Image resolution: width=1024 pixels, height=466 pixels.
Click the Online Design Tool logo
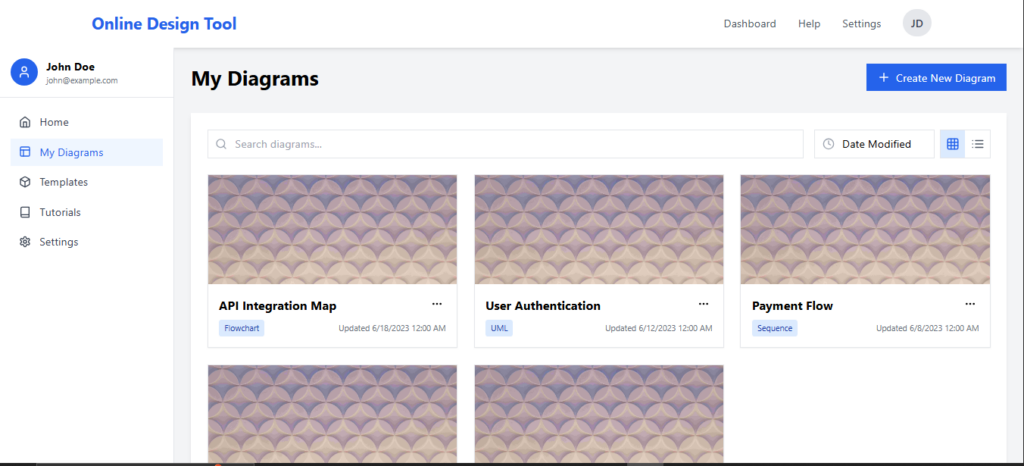(x=164, y=24)
